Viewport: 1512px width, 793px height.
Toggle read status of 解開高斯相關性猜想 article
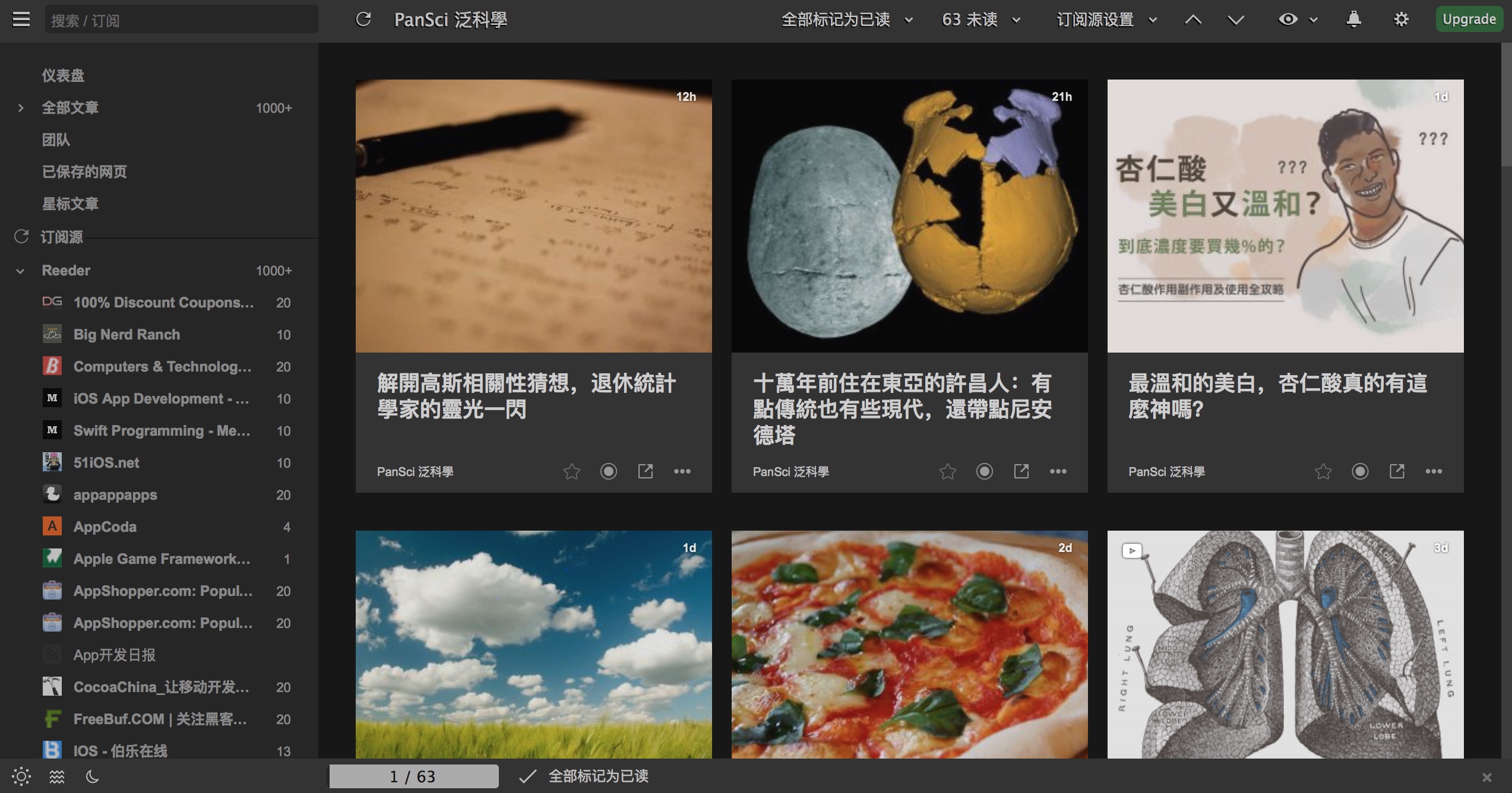[609, 471]
